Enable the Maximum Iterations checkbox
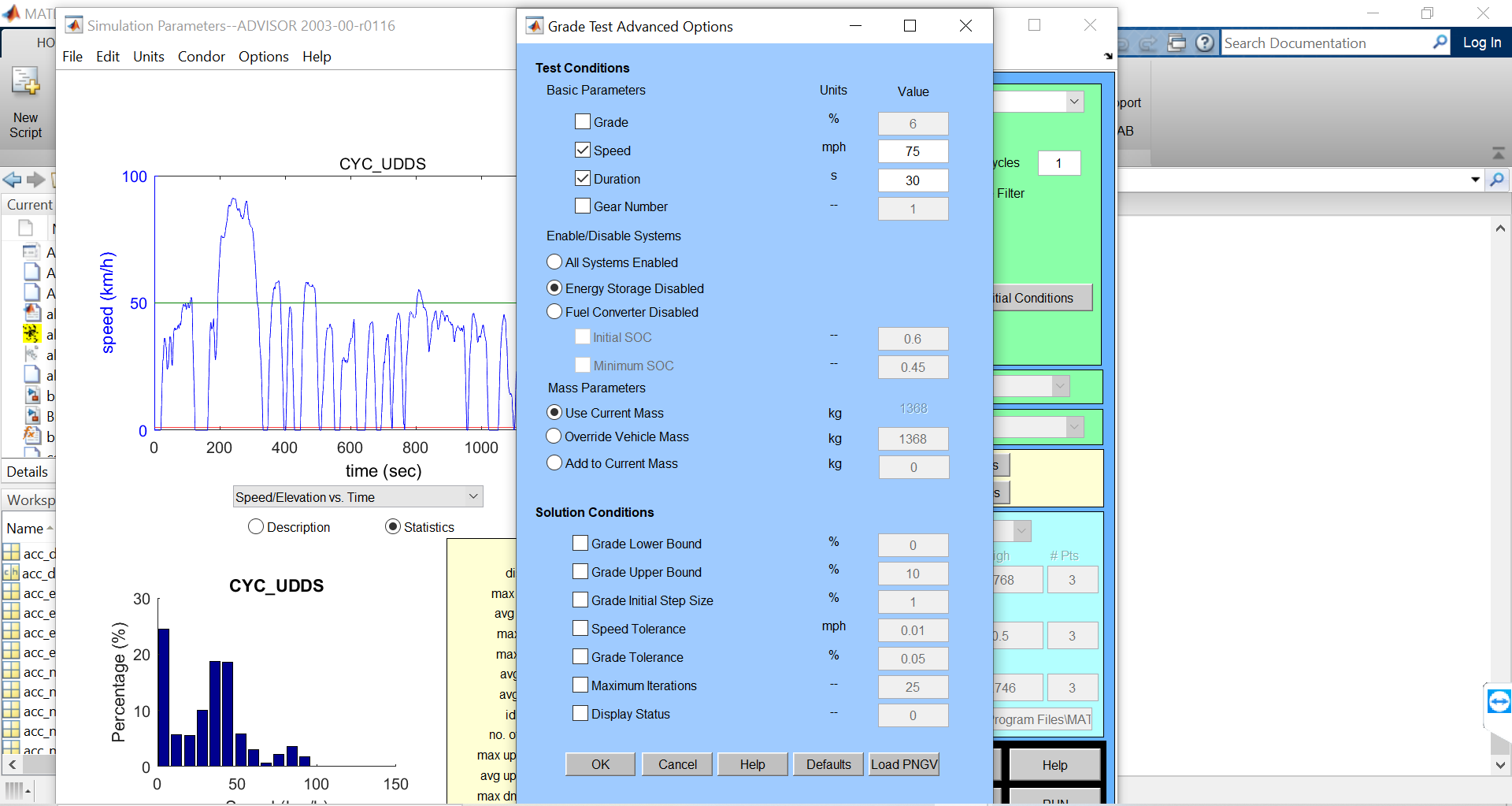1512x806 pixels. (580, 685)
